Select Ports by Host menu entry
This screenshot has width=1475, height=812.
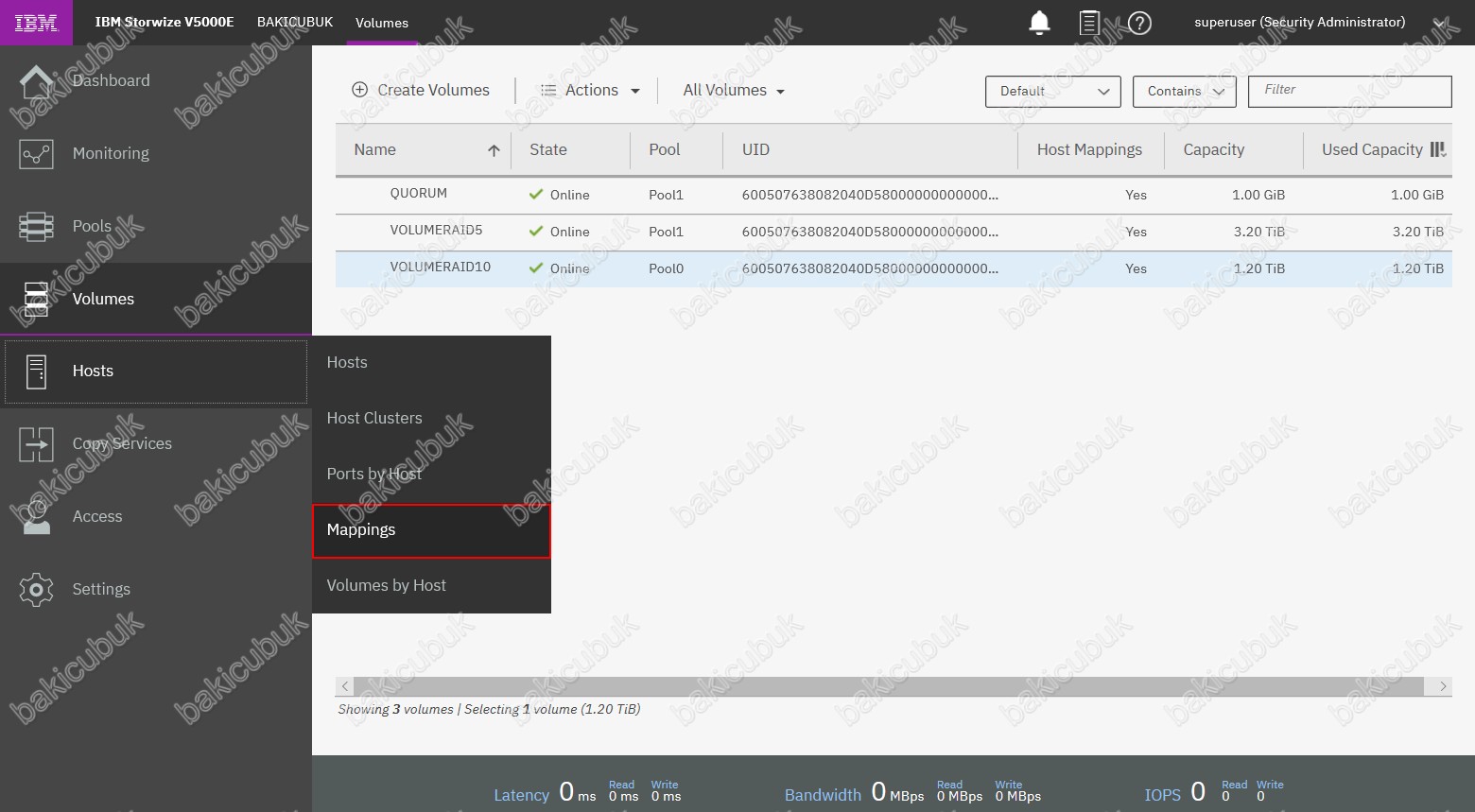(x=431, y=475)
